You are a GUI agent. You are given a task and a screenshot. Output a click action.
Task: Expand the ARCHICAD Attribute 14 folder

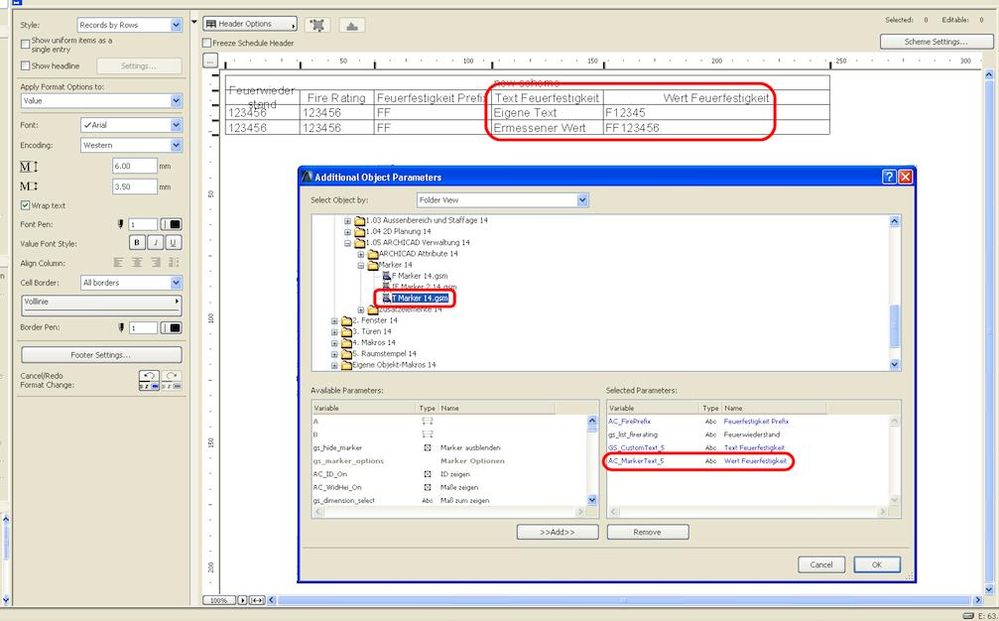361,253
